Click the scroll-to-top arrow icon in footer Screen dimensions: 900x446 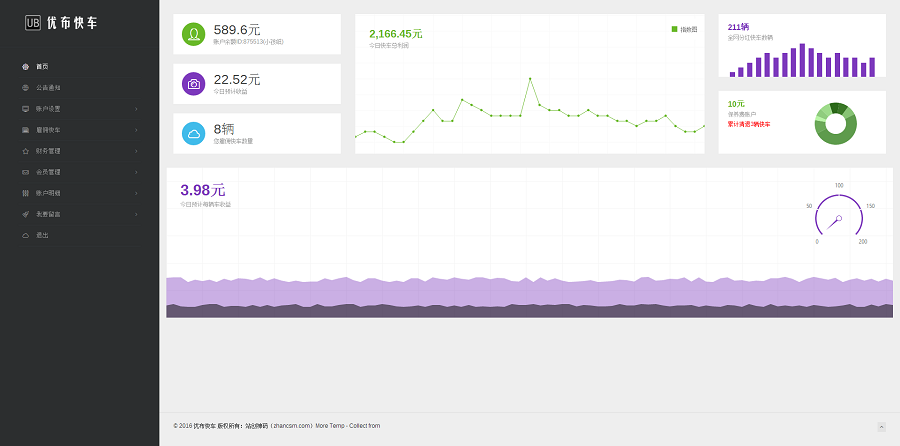click(881, 427)
